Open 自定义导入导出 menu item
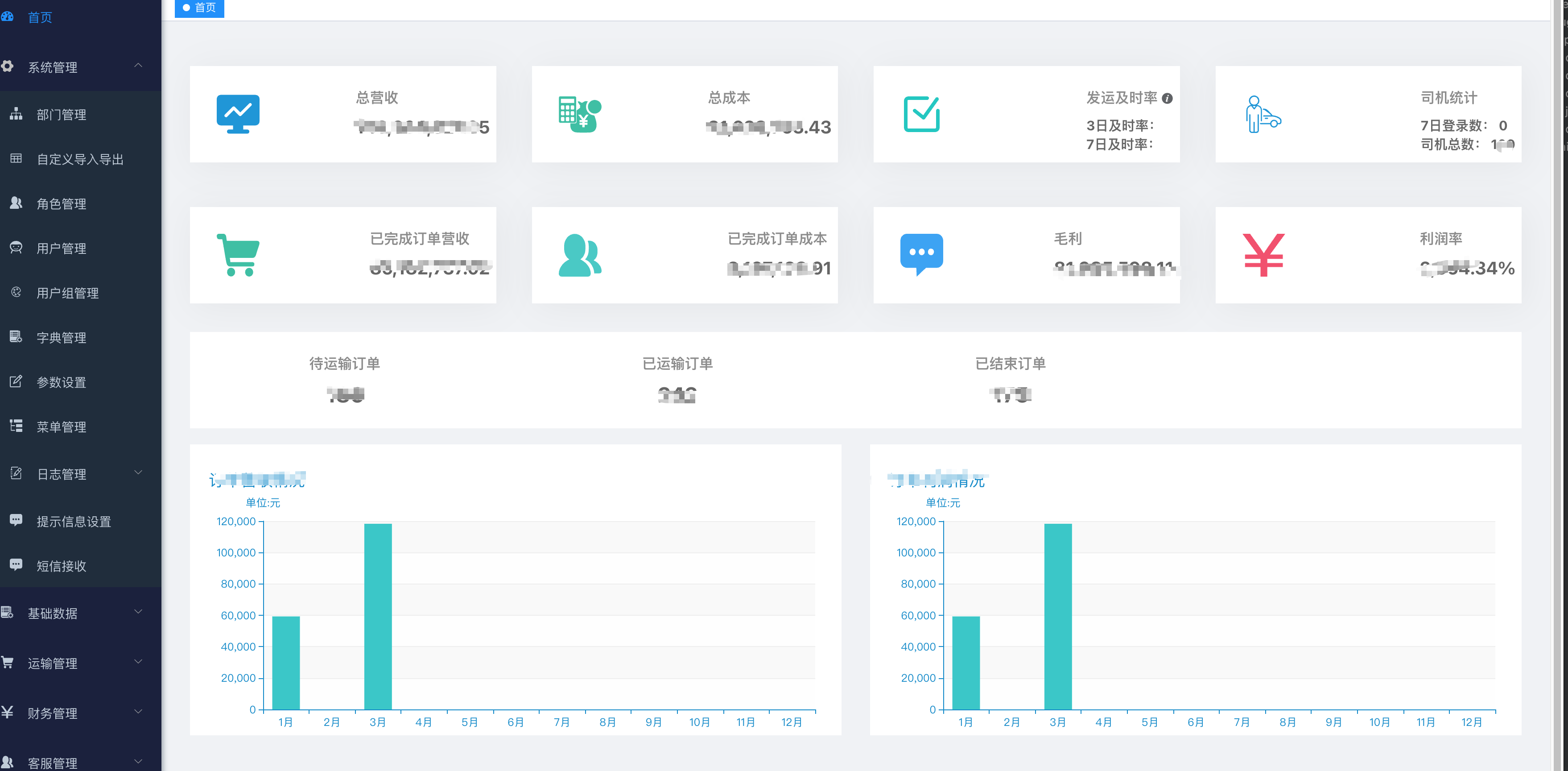This screenshot has width=1568, height=771. point(80,159)
